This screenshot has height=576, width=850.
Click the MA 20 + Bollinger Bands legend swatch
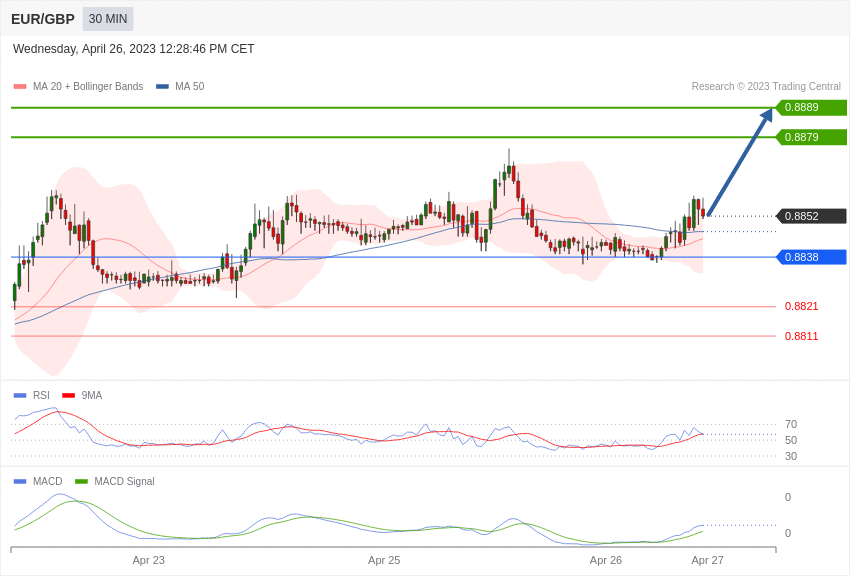coord(20,86)
